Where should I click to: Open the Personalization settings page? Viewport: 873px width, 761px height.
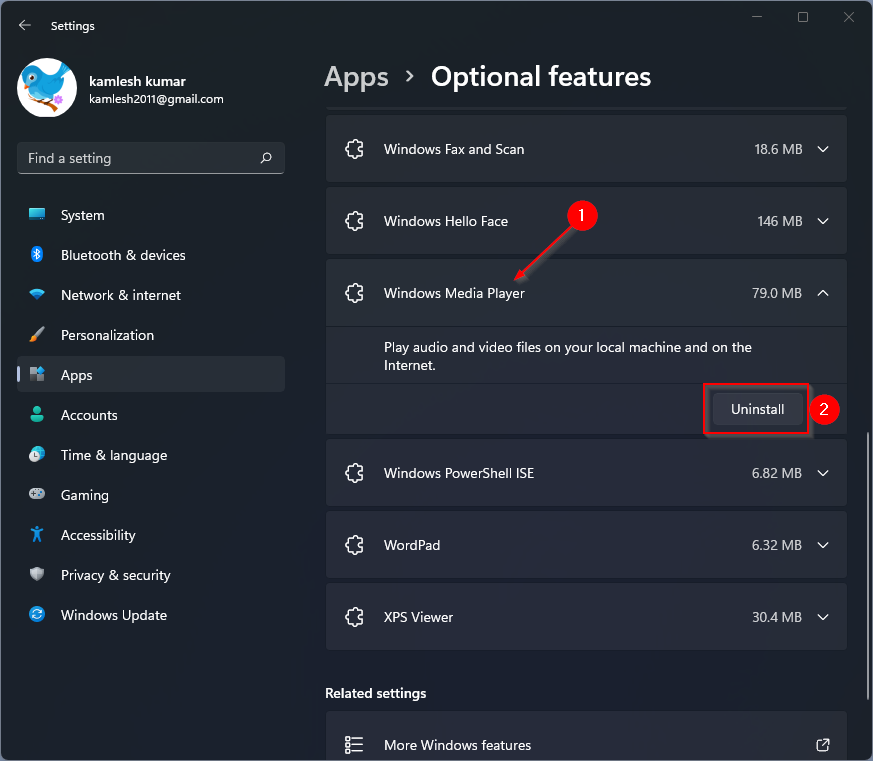107,335
